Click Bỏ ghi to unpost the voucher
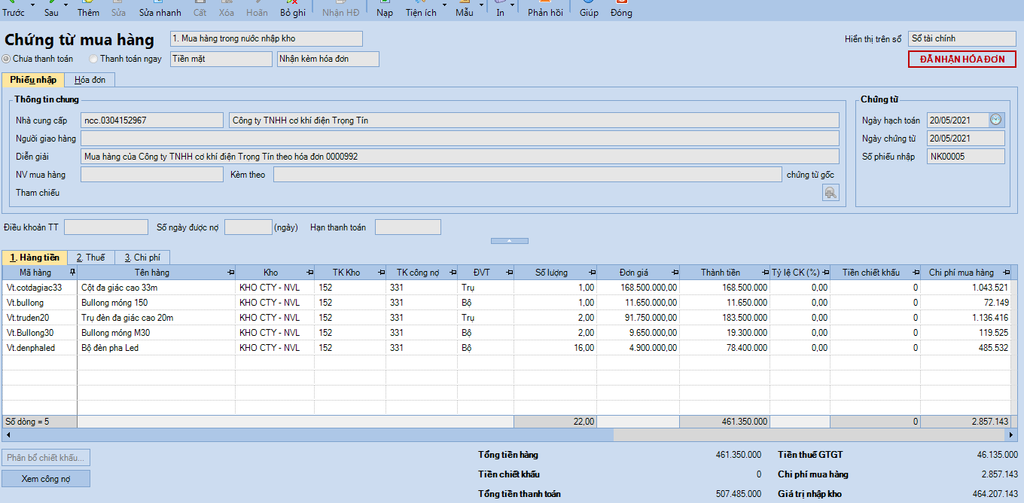Screen dimensions: 1024x503 tap(293, 9)
